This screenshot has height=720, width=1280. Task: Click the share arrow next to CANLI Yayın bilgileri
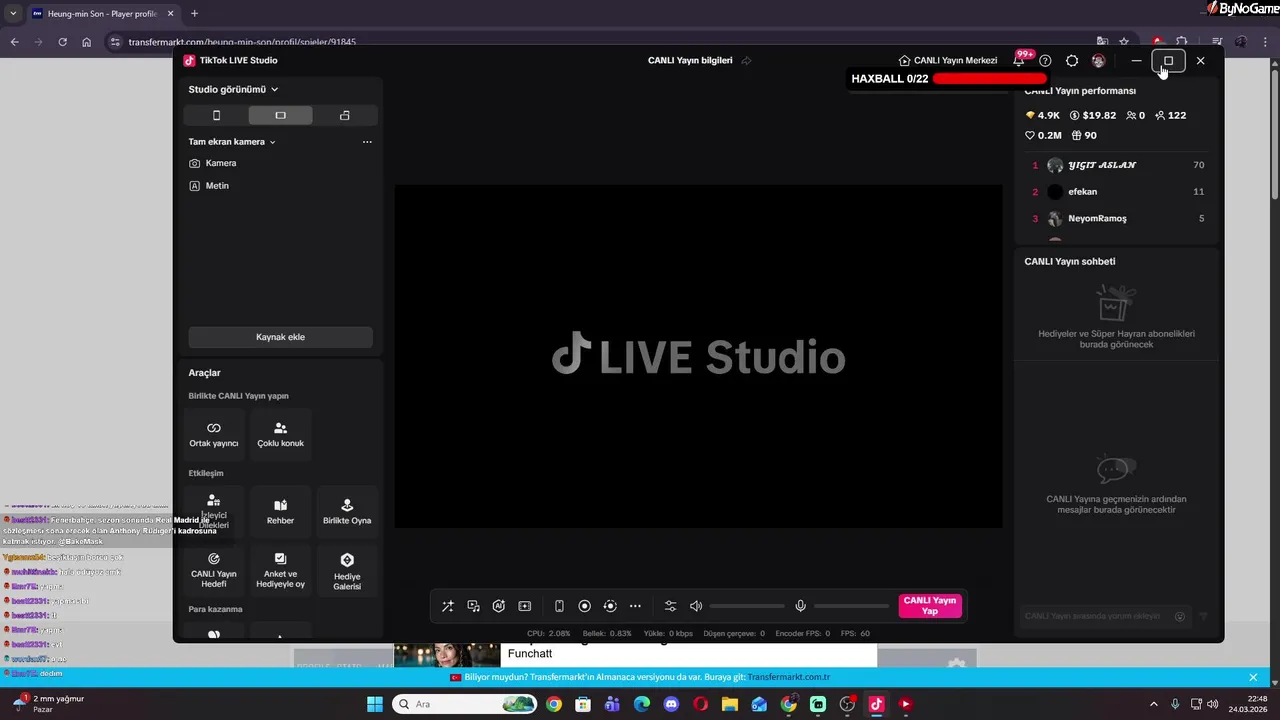746,61
